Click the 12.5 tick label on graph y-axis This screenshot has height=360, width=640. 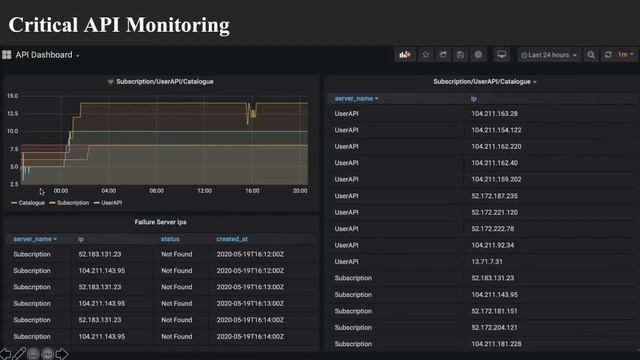point(13,113)
